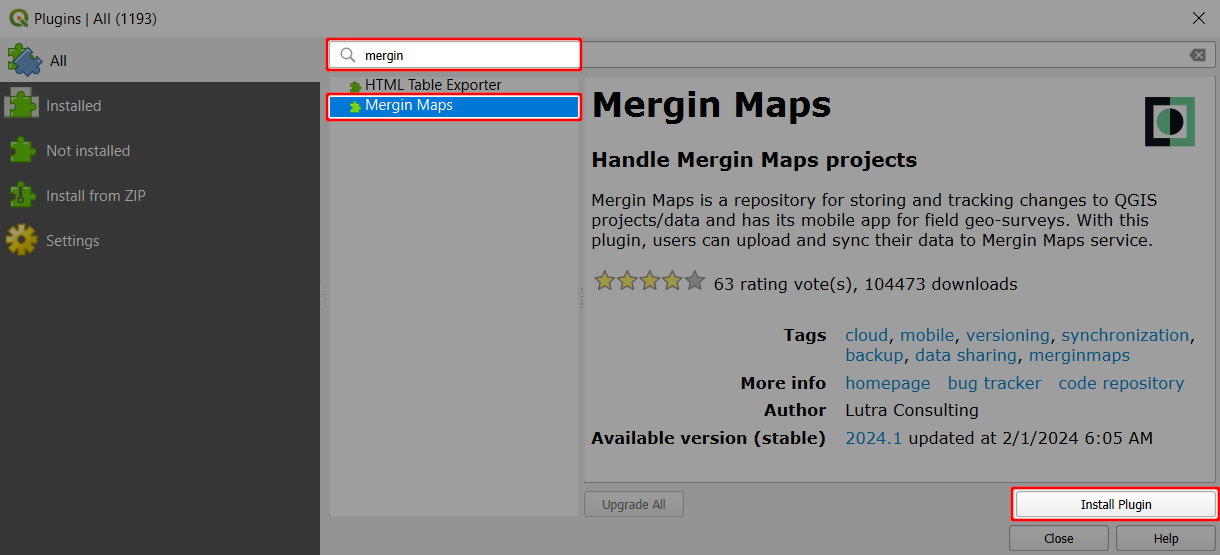The height and width of the screenshot is (555, 1220).
Task: Open Install from ZIP tab
Action: point(160,195)
